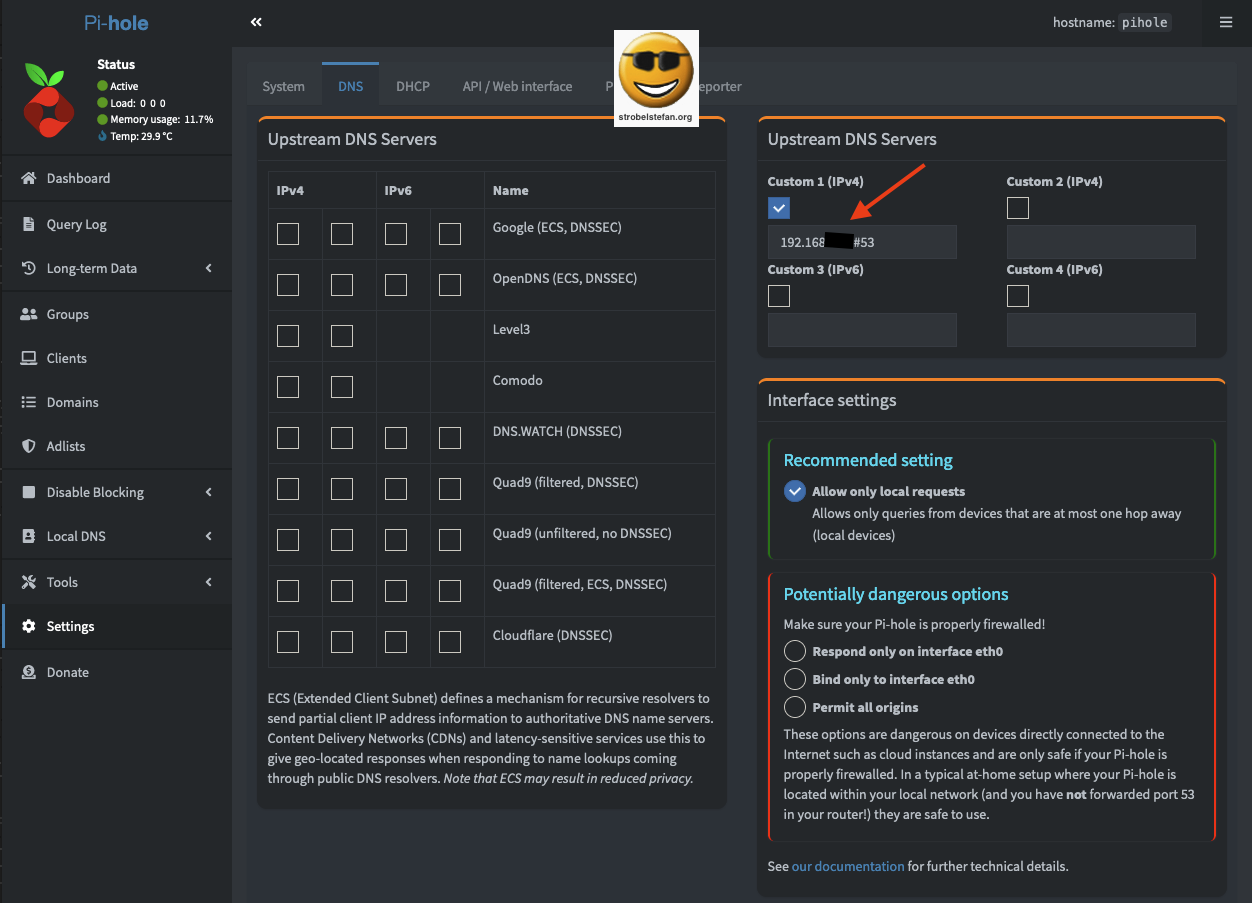The image size is (1252, 903).
Task: Enable the Custom 2 (IPv4) checkbox
Action: click(1018, 208)
